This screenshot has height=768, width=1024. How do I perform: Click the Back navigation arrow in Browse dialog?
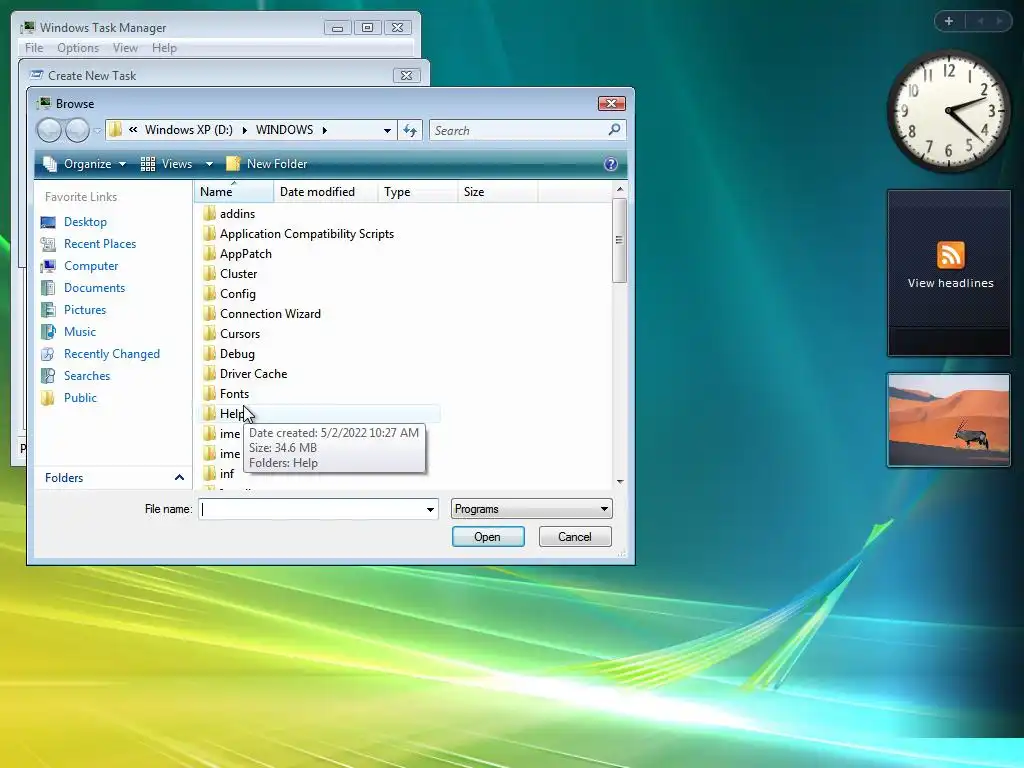click(49, 130)
